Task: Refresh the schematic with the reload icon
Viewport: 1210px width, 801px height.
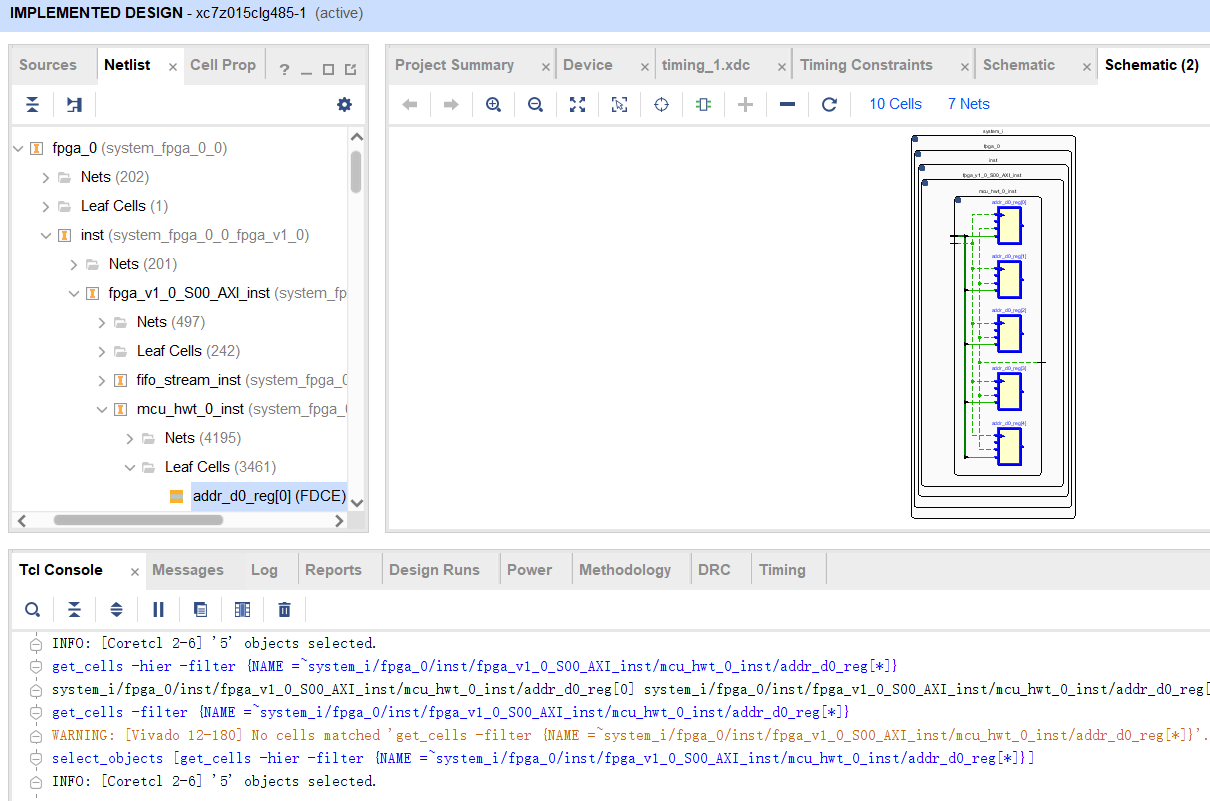Action: point(829,104)
